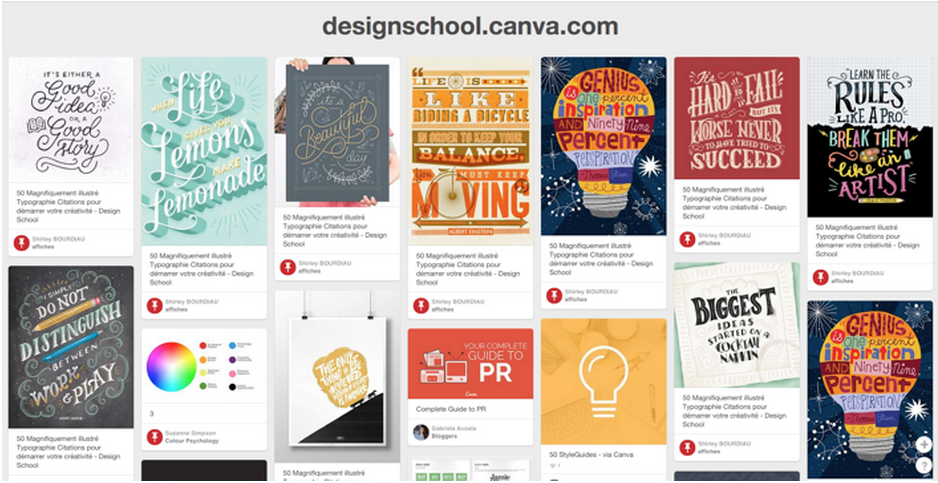Image resolution: width=938 pixels, height=483 pixels.
Task: Click pin icon under Beautiful Day poster
Action: [288, 267]
